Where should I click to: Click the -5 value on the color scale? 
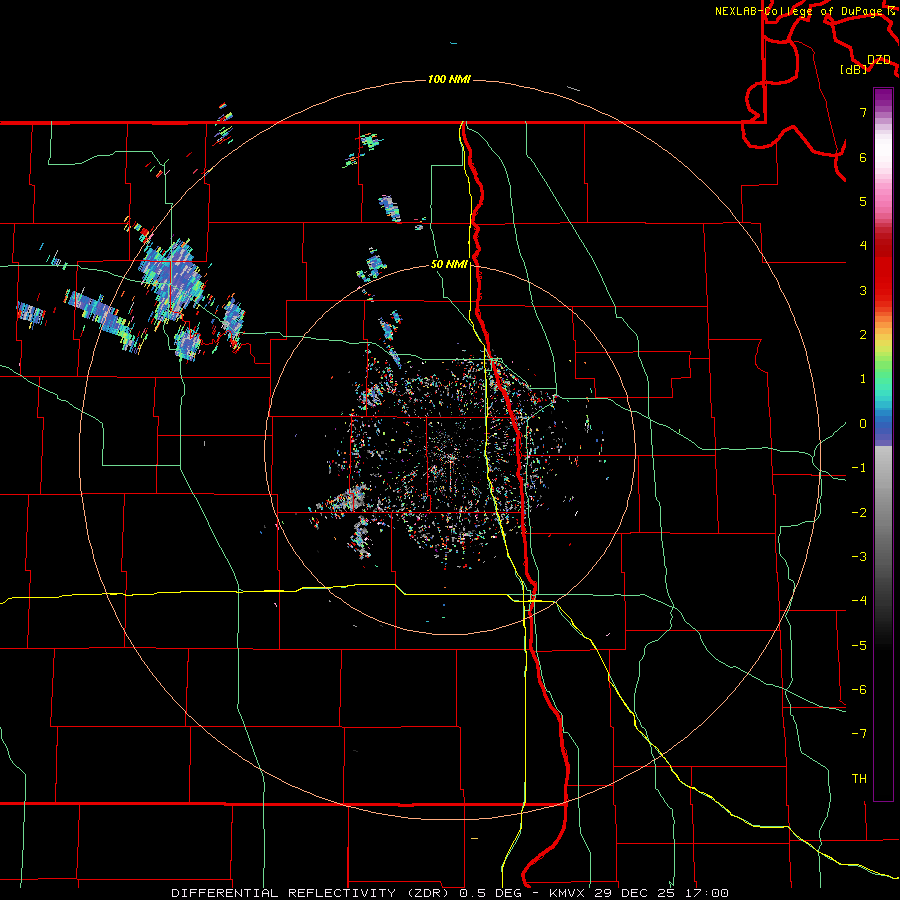coord(859,646)
